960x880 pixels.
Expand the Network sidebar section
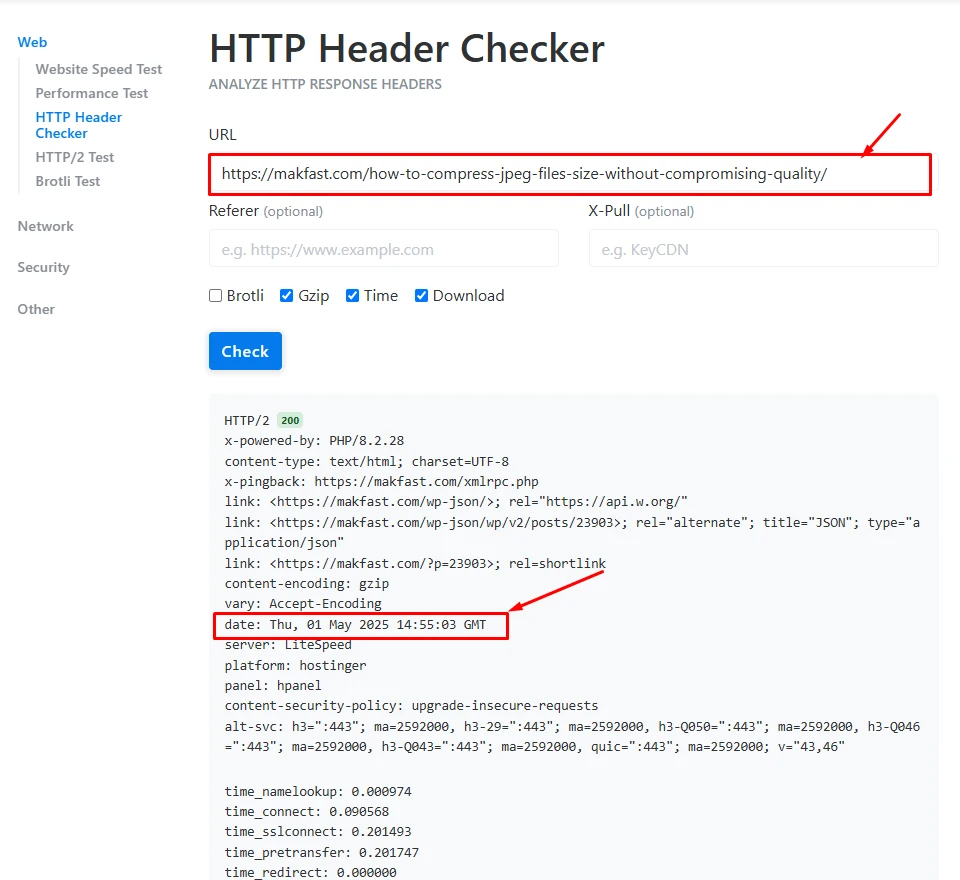coord(45,227)
